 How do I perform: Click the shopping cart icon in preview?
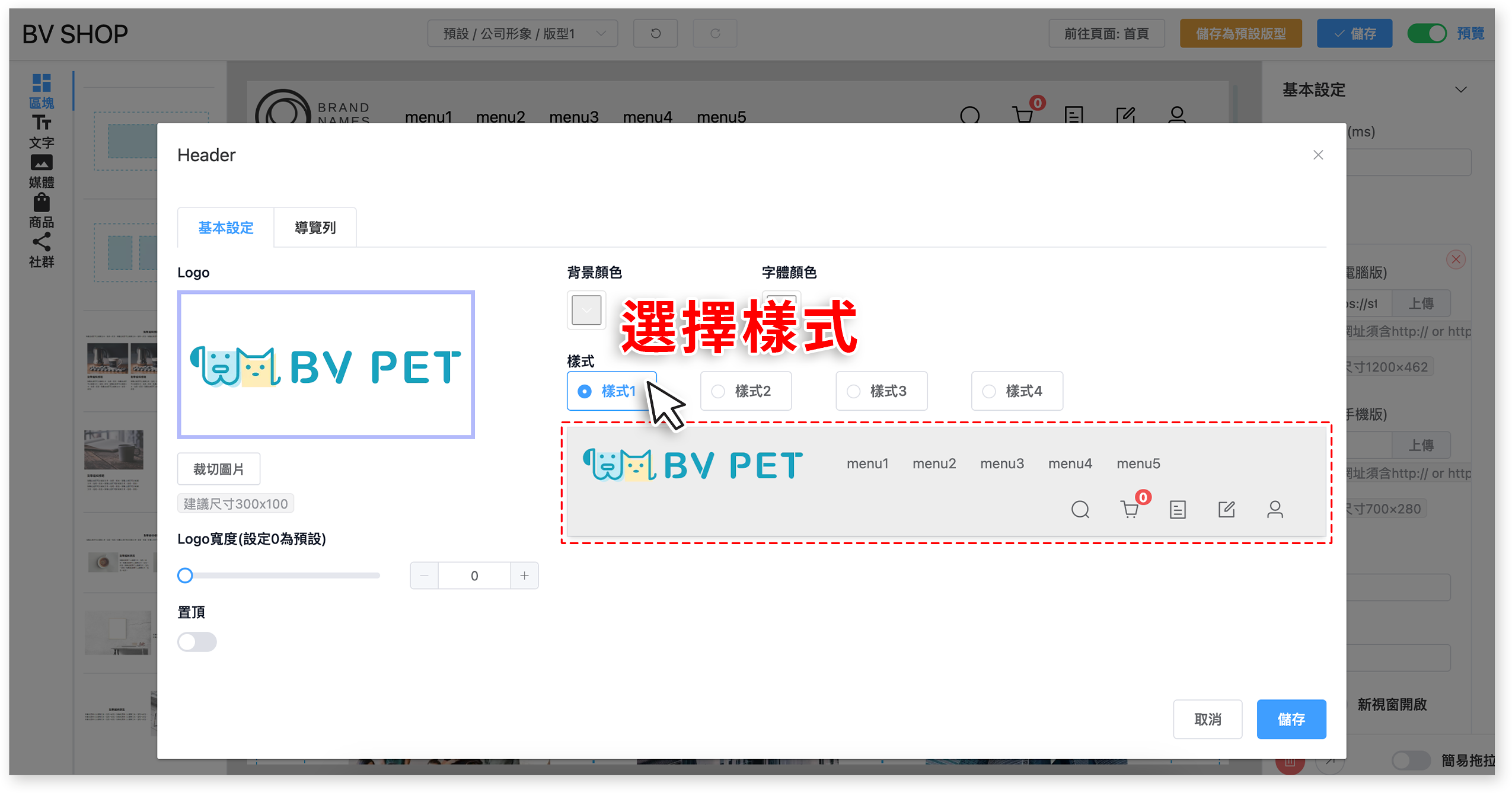1130,510
